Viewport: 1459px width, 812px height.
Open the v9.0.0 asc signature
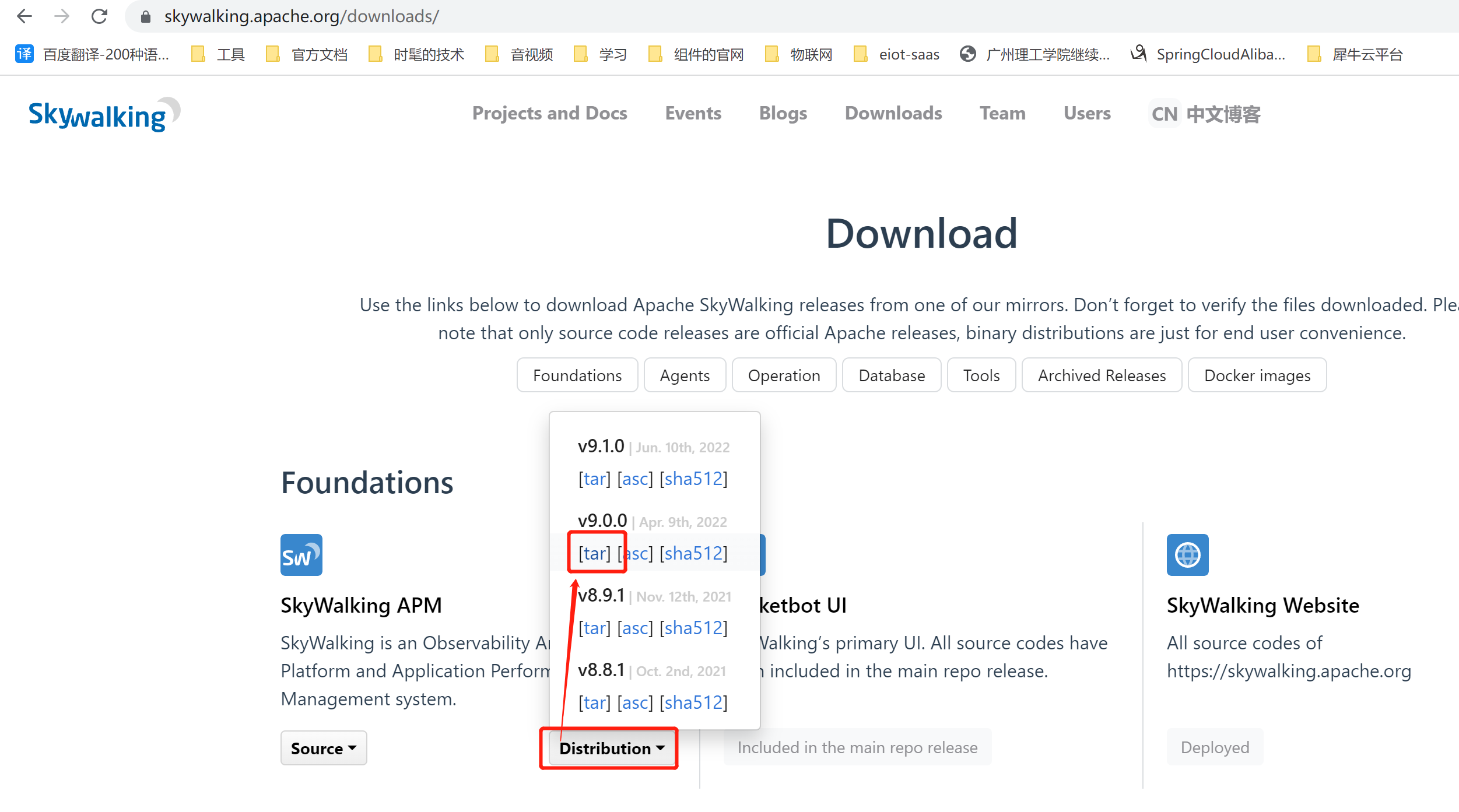click(x=635, y=553)
